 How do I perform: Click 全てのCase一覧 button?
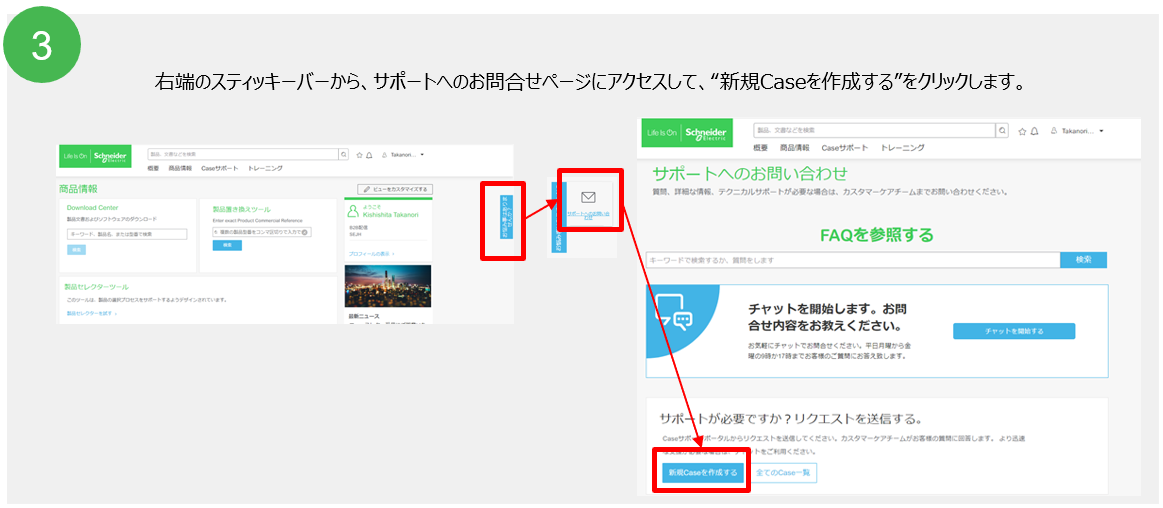click(x=784, y=472)
